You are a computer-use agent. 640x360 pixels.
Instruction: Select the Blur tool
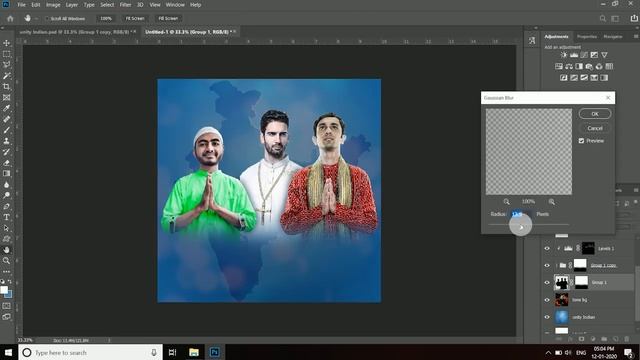7,184
